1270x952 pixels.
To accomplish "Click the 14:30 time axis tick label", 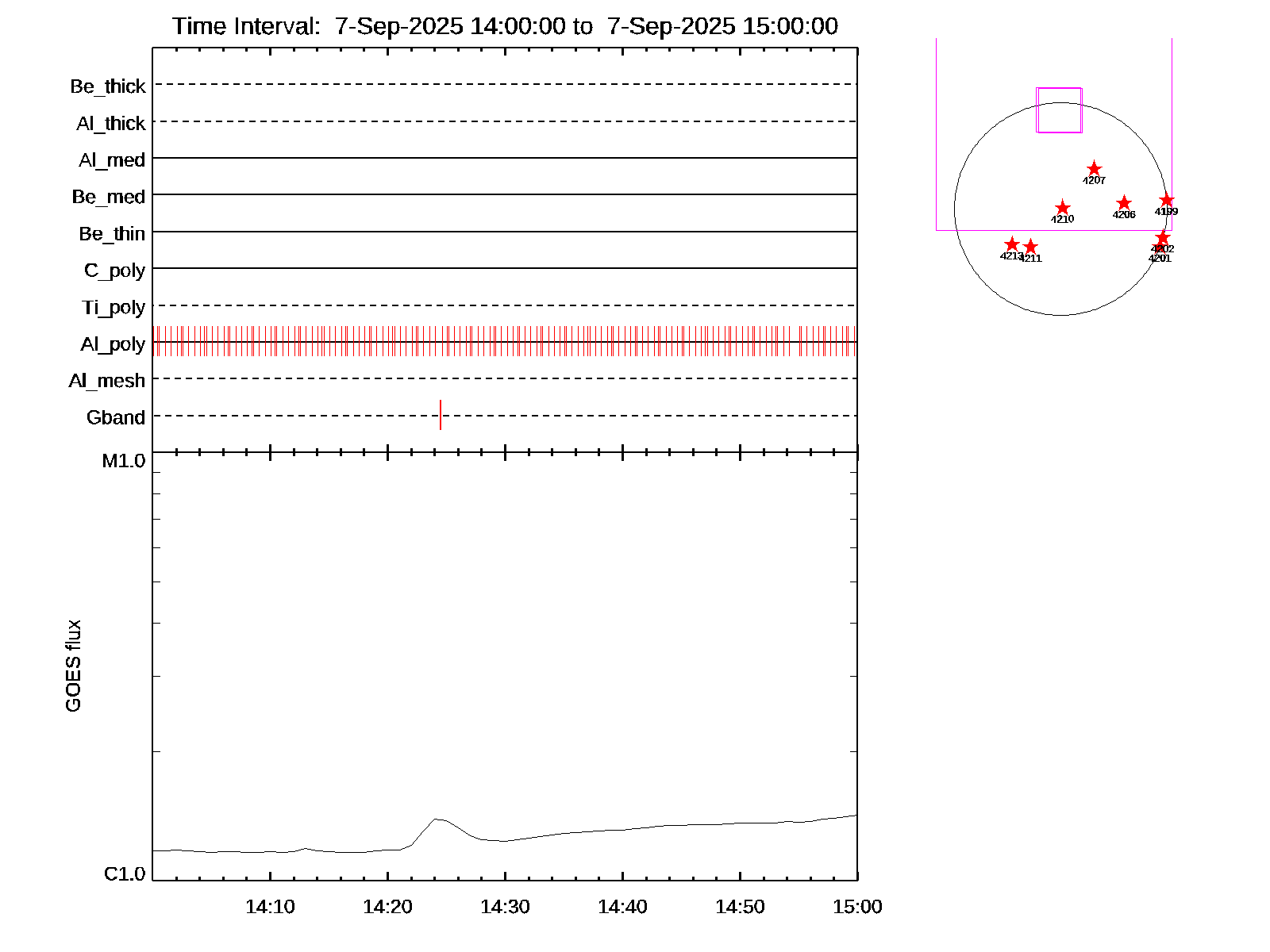I will (x=505, y=907).
